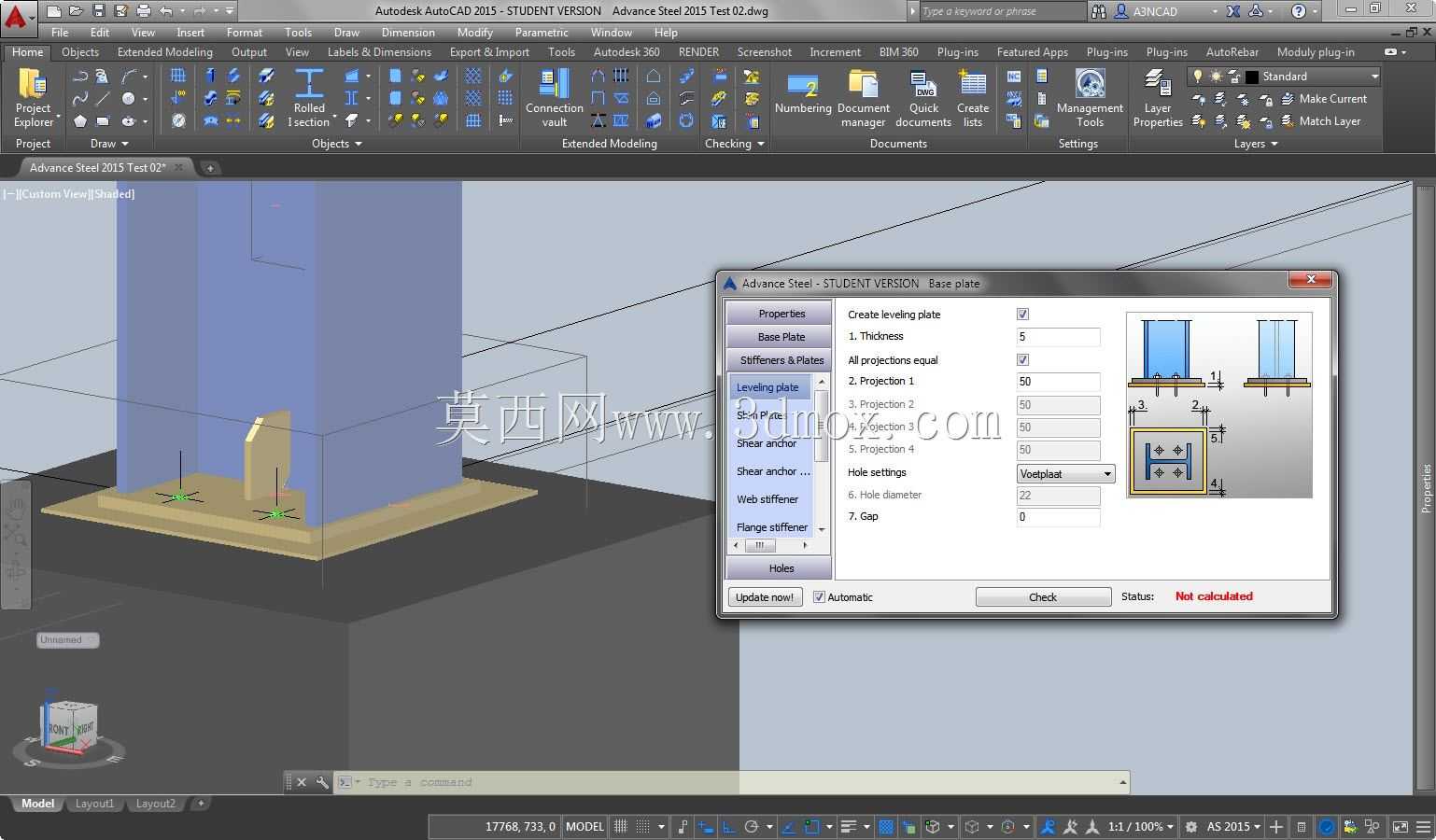Click the Open folder icon in quick access toolbar

pyautogui.click(x=76, y=11)
